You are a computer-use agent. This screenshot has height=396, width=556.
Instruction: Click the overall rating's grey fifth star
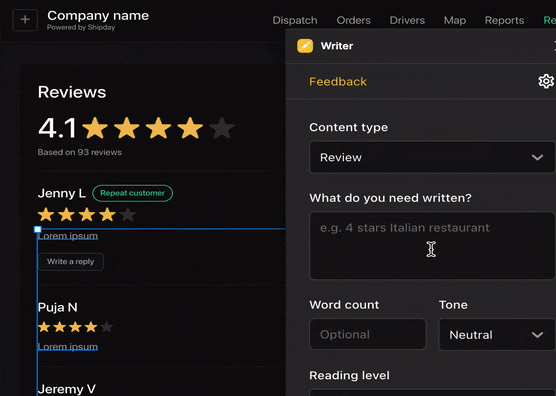pyautogui.click(x=222, y=128)
